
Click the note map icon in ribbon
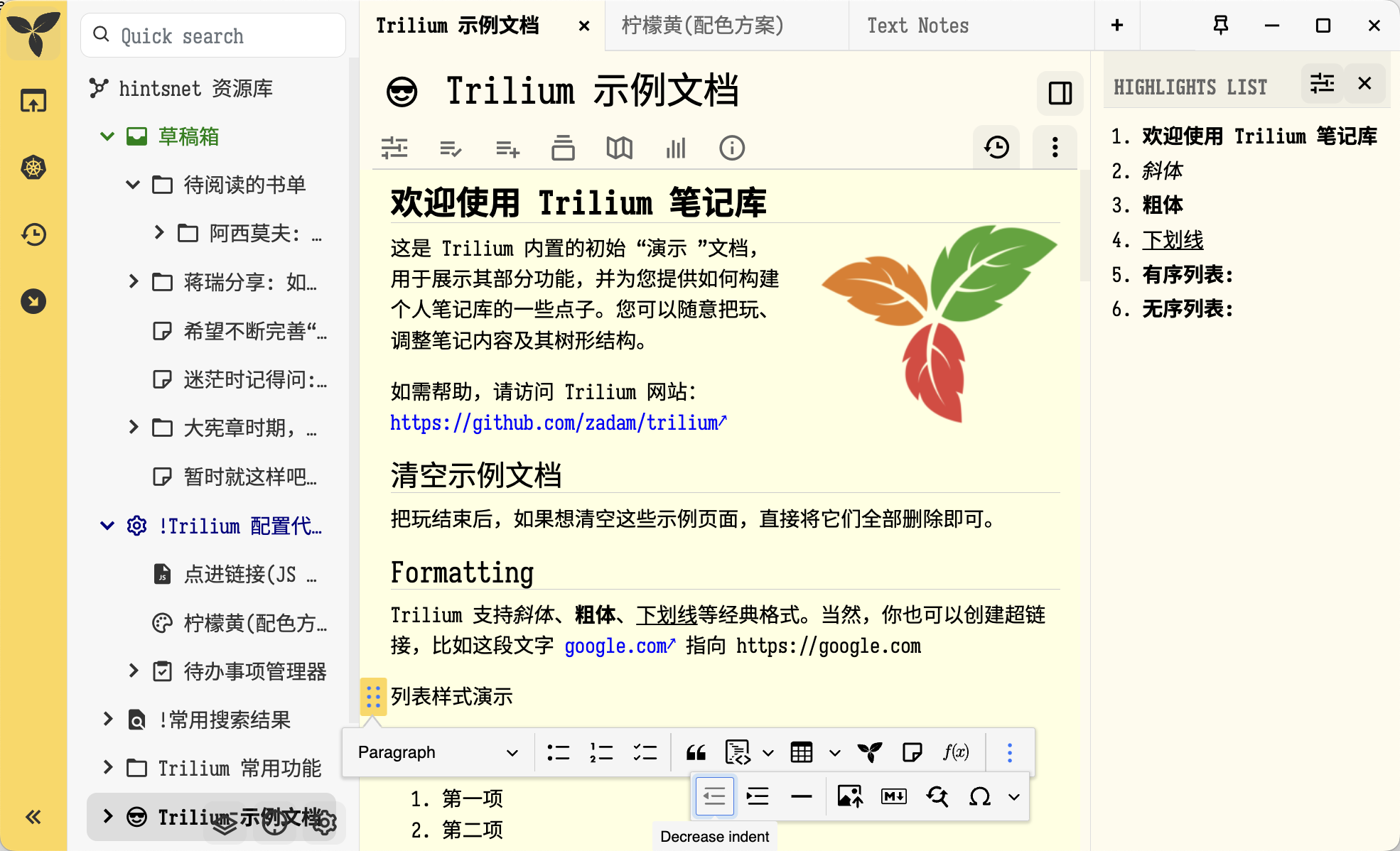tap(619, 148)
